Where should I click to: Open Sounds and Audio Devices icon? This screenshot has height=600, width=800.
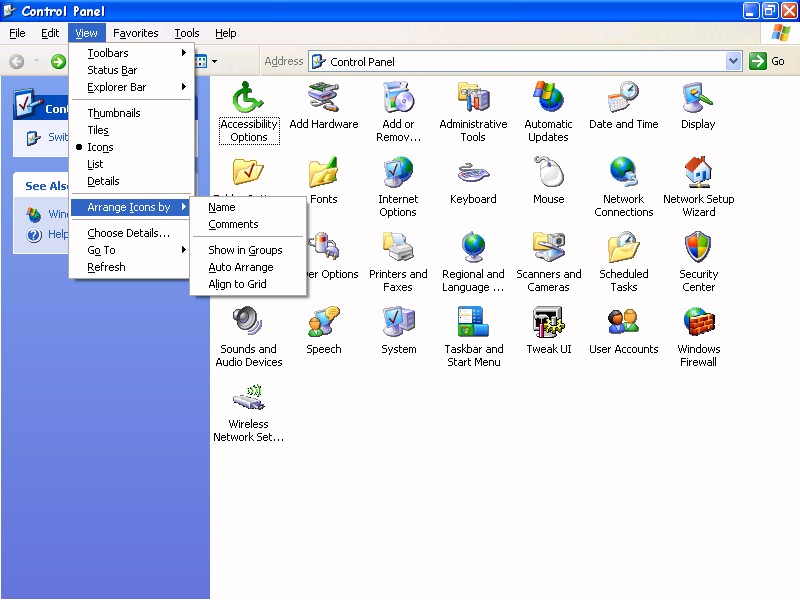[248, 337]
